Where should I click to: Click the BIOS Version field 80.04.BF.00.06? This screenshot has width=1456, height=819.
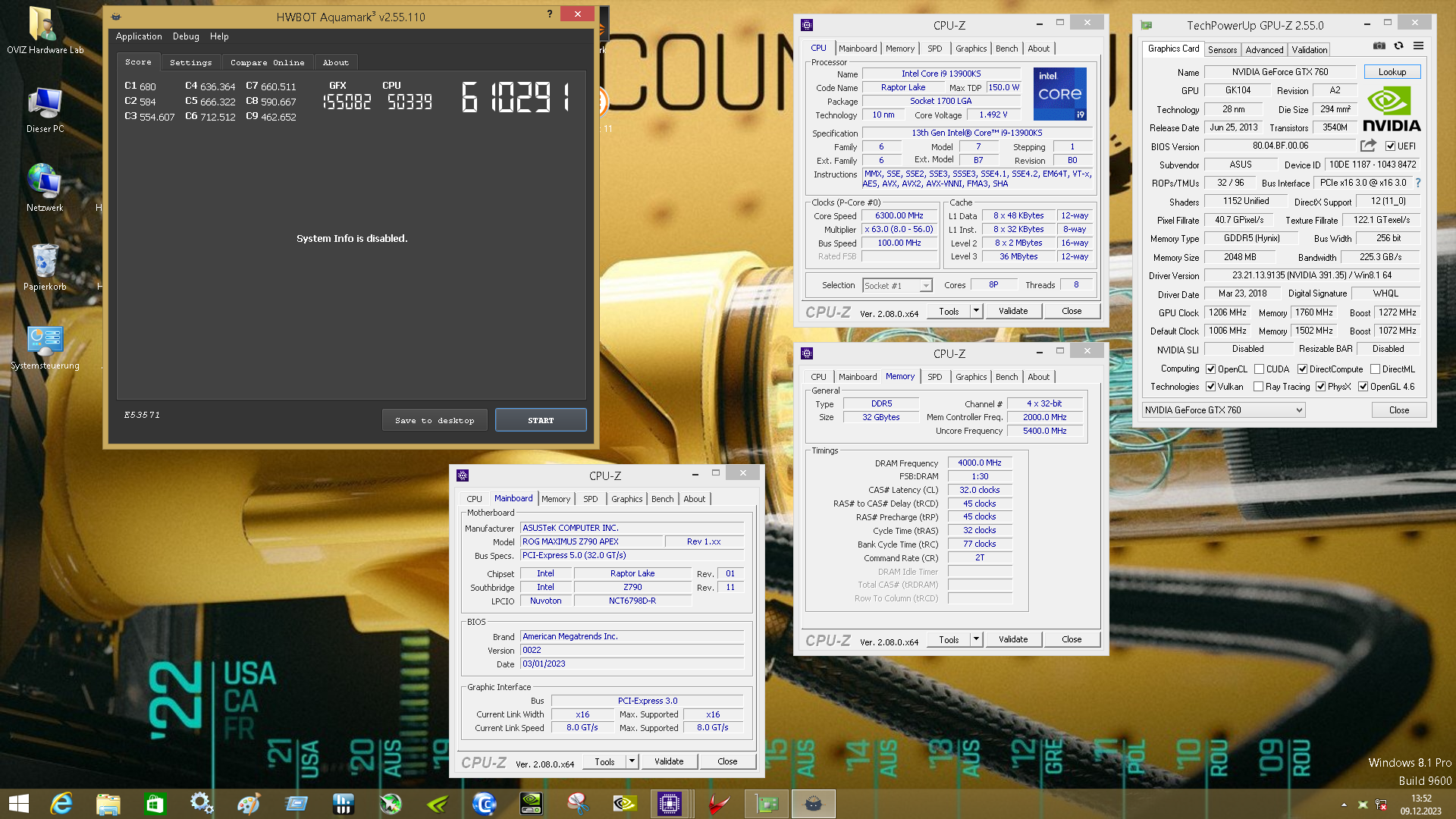[1279, 146]
